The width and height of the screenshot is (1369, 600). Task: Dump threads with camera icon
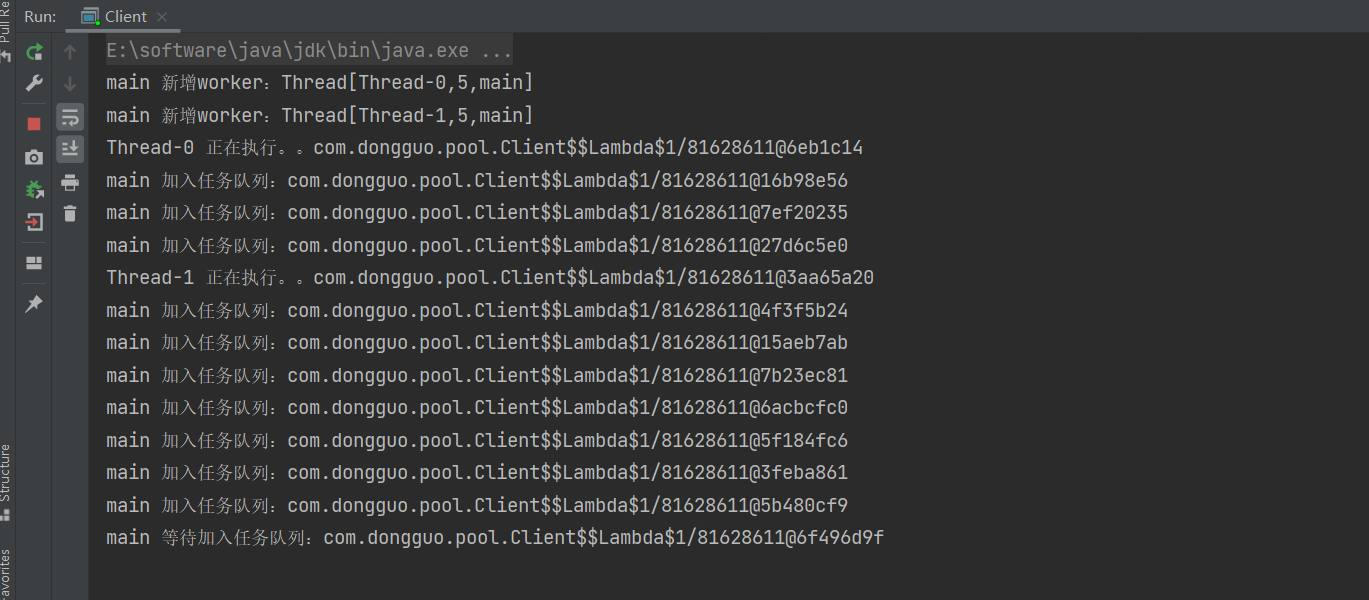click(34, 157)
